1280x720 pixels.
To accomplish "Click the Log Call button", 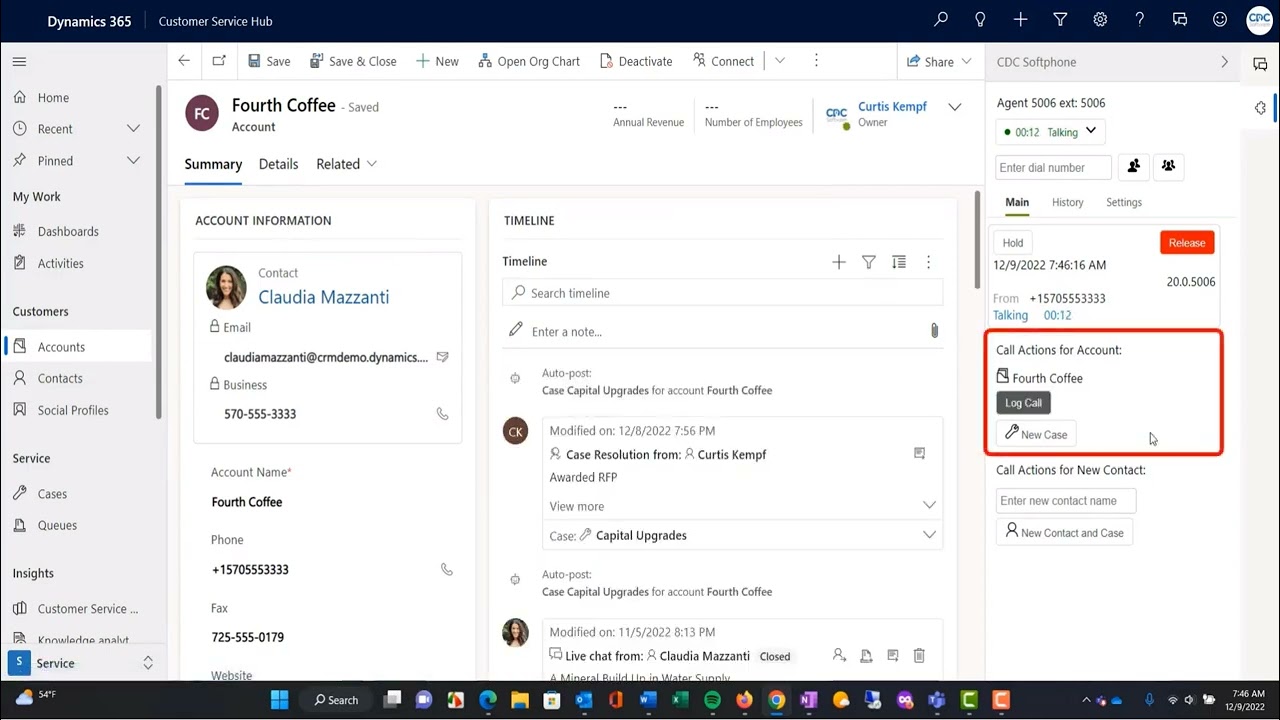I will pos(1023,403).
